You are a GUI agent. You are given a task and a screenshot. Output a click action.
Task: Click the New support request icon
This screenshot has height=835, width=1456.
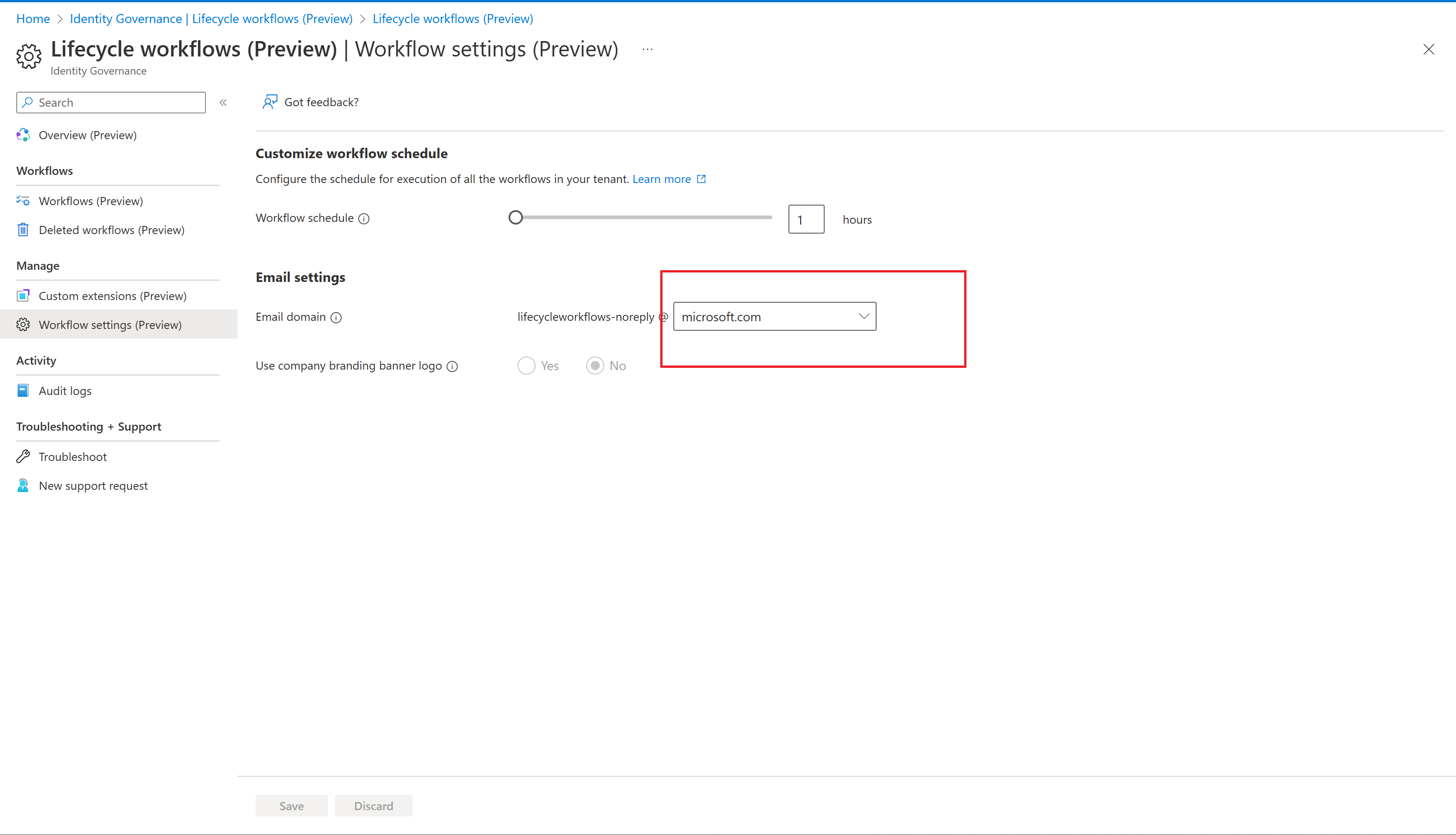tap(23, 485)
